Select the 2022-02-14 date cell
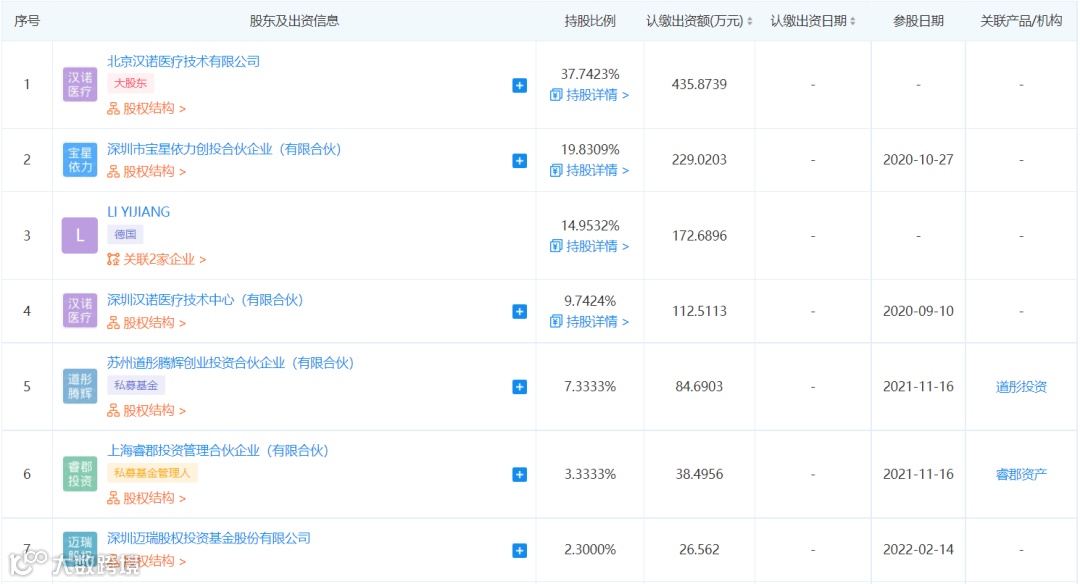This screenshot has height=584, width=1080. click(x=918, y=550)
